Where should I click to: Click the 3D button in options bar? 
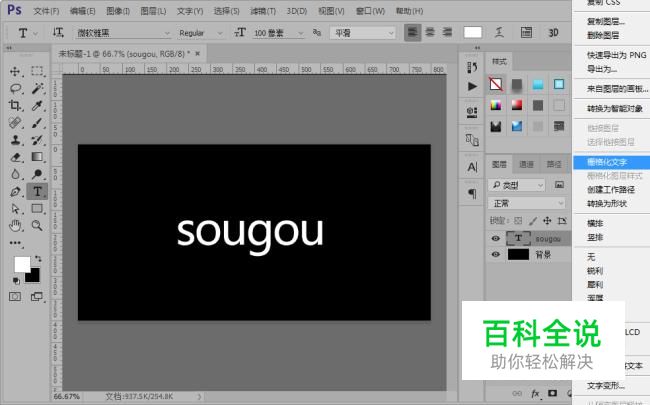pos(553,32)
